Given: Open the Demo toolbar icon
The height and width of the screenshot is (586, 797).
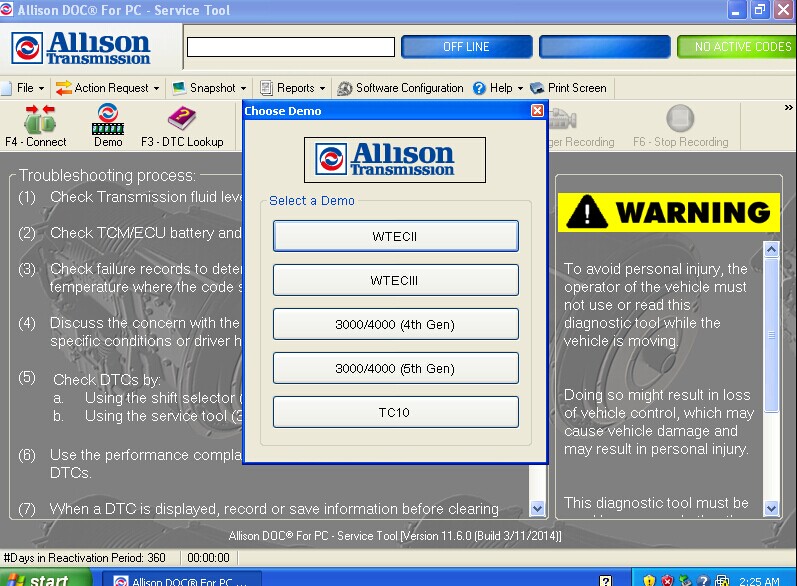Looking at the screenshot, I should coord(108,119).
